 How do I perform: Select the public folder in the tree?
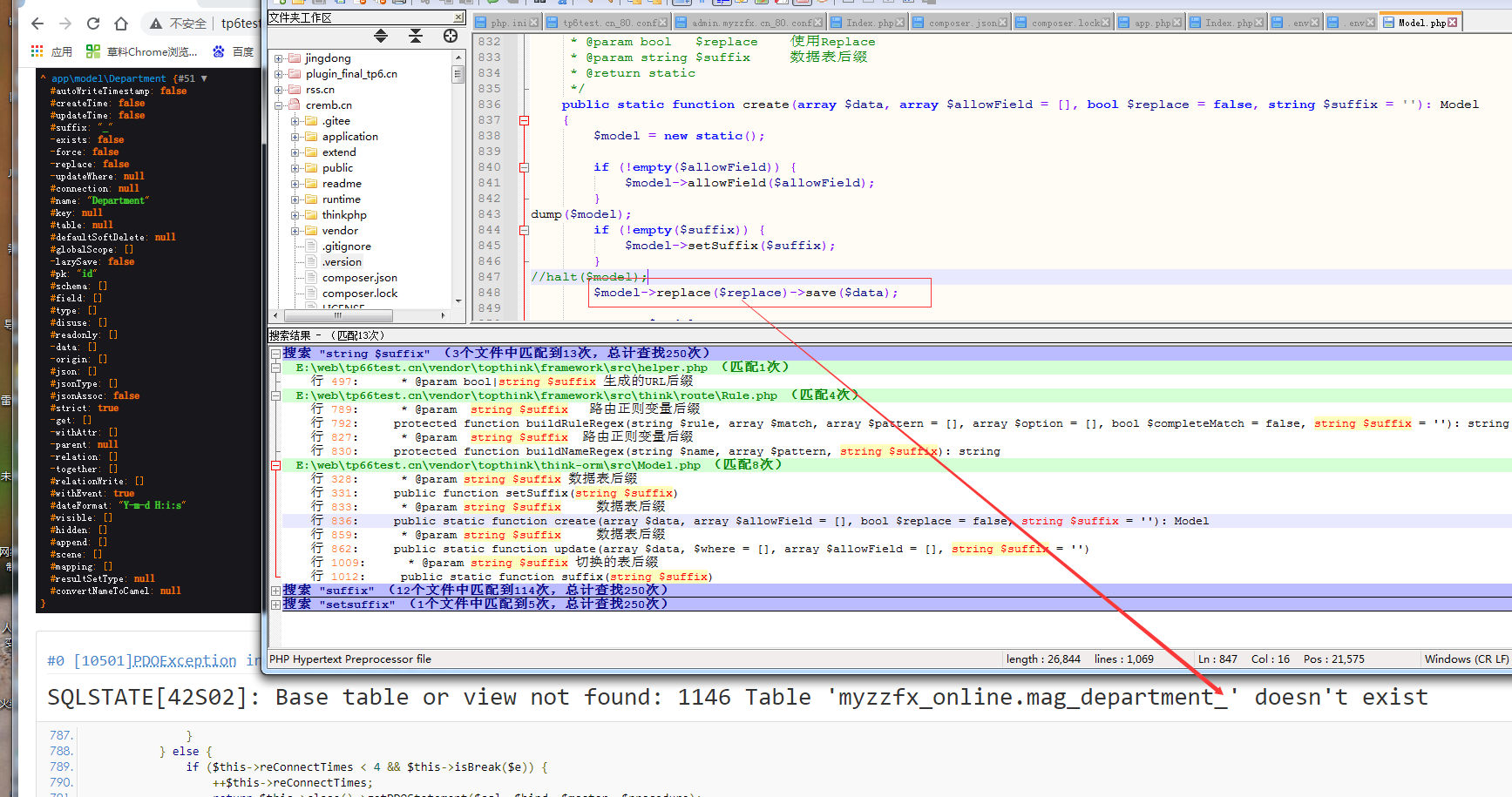click(337, 168)
